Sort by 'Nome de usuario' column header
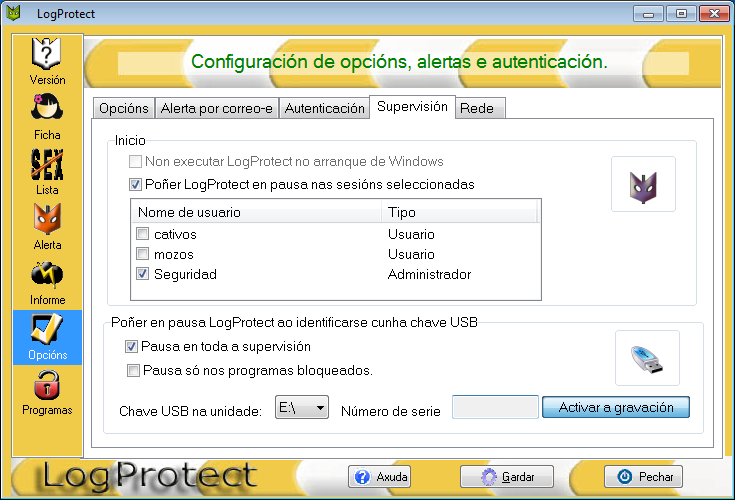 tap(256, 212)
